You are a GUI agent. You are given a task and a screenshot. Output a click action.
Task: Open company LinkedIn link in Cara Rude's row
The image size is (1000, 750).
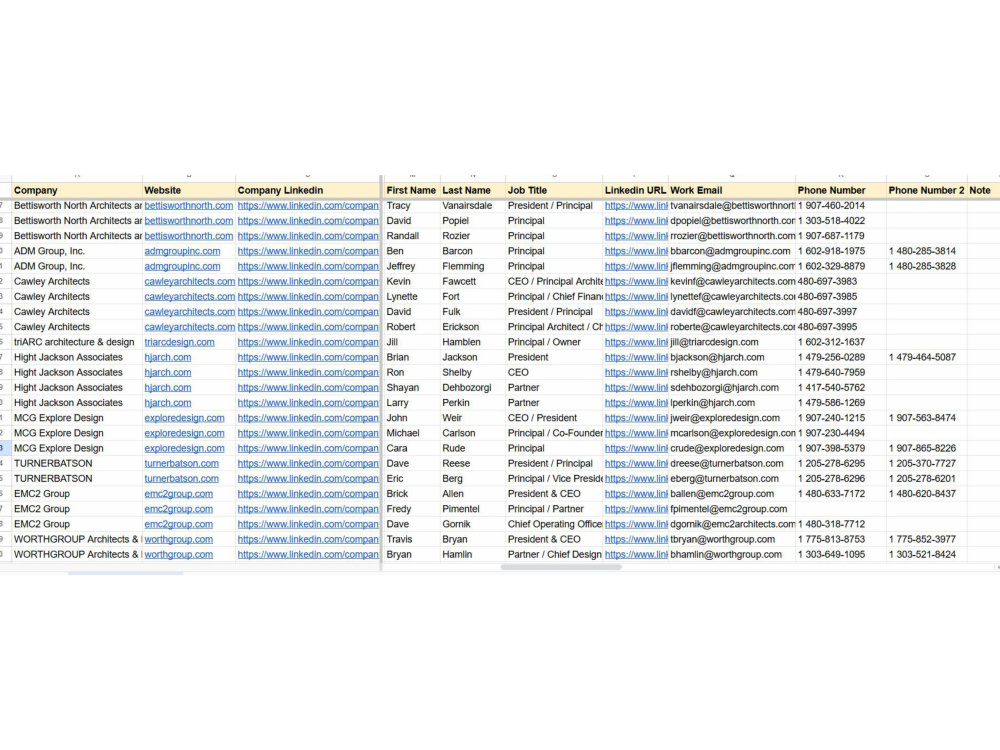pyautogui.click(x=308, y=448)
